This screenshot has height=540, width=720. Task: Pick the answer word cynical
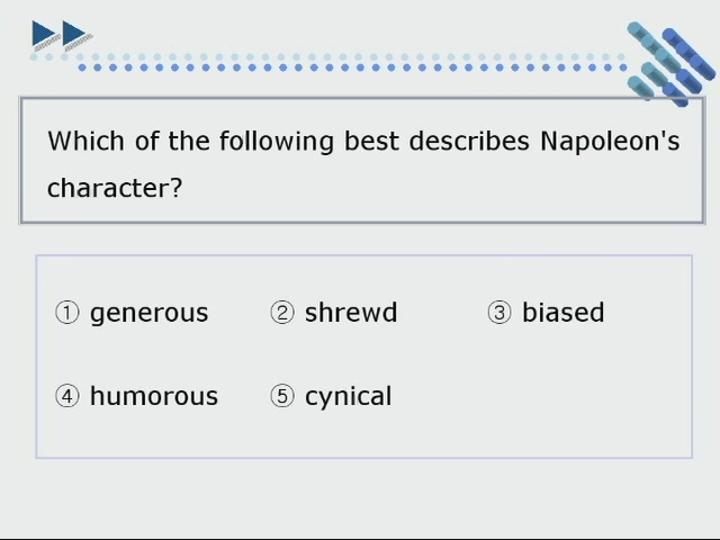pyautogui.click(x=348, y=398)
